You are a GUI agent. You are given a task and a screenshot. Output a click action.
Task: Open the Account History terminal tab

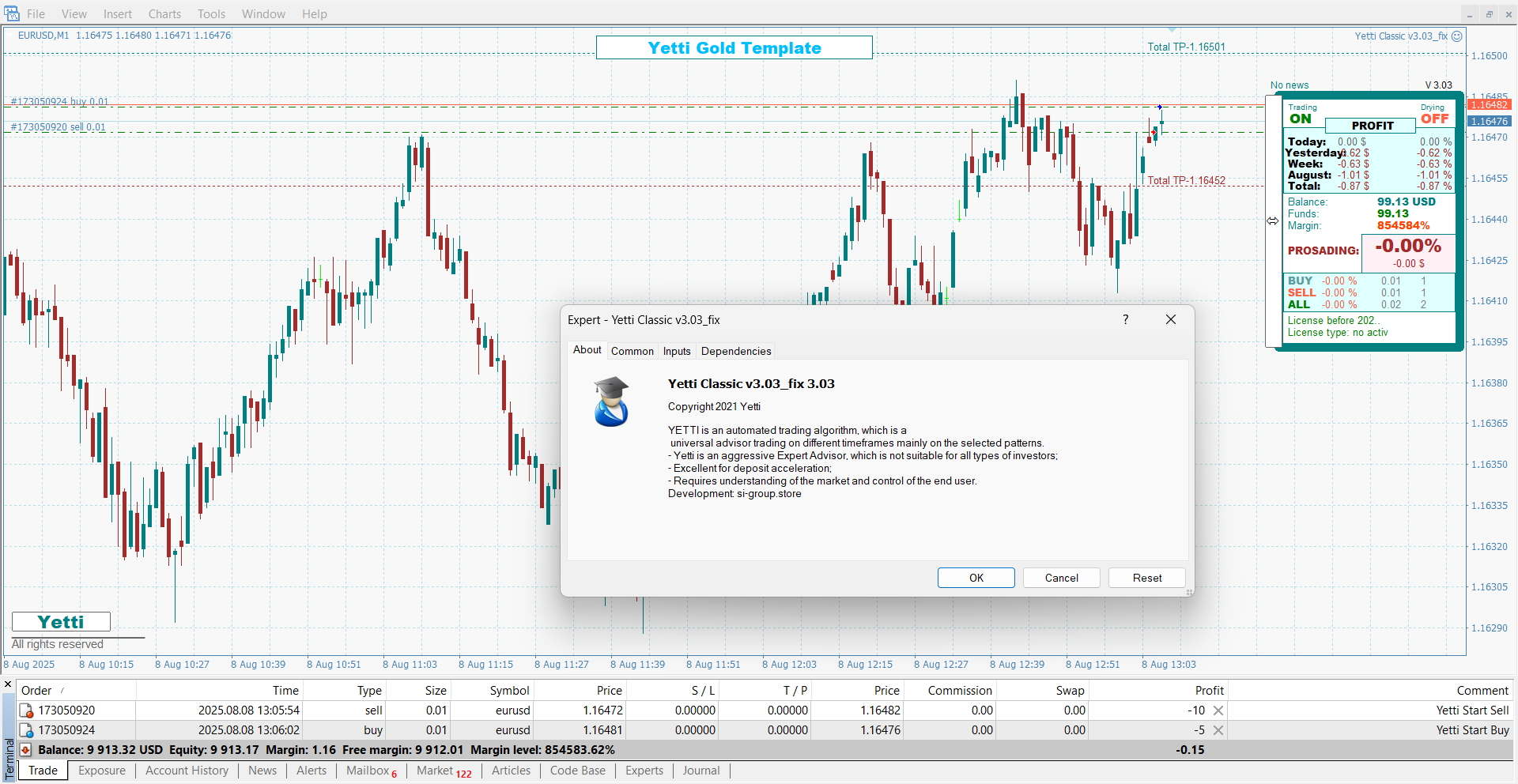pyautogui.click(x=187, y=771)
